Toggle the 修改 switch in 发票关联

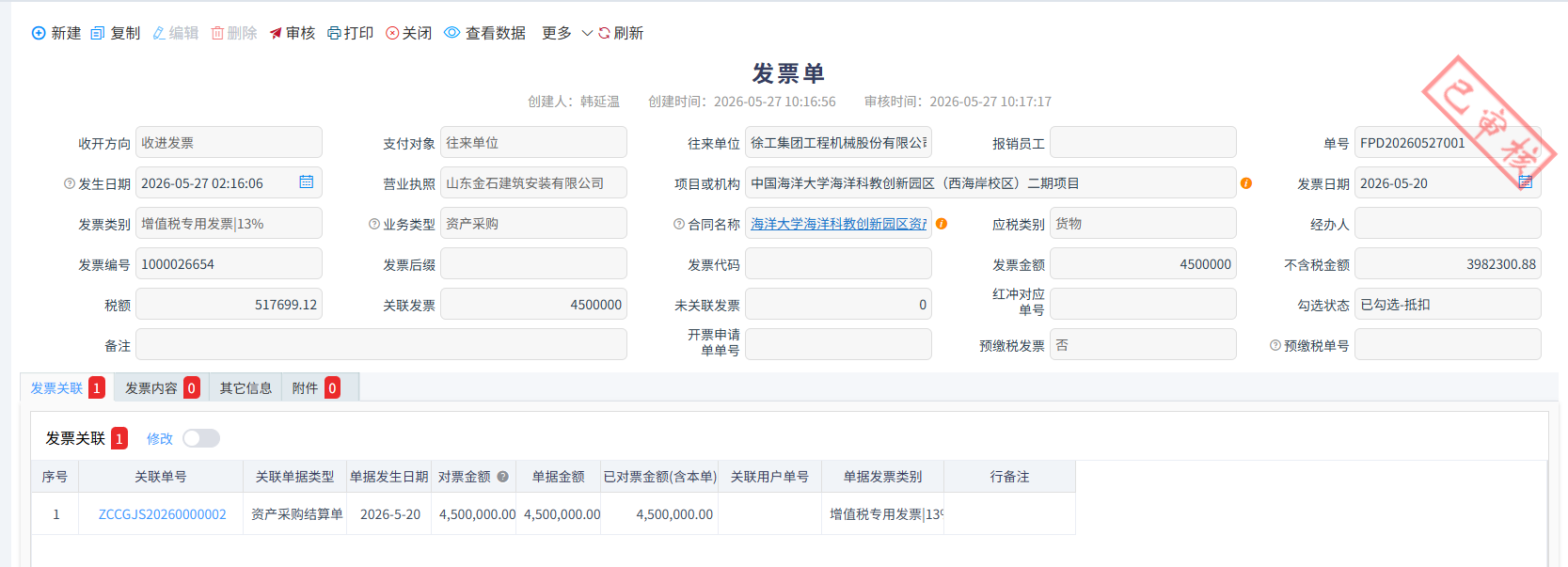point(201,438)
